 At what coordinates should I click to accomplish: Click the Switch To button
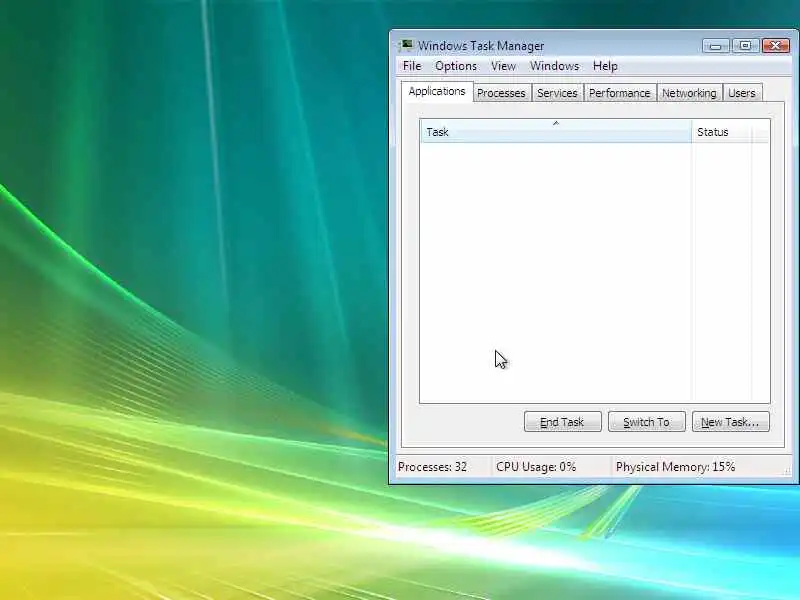tap(646, 422)
